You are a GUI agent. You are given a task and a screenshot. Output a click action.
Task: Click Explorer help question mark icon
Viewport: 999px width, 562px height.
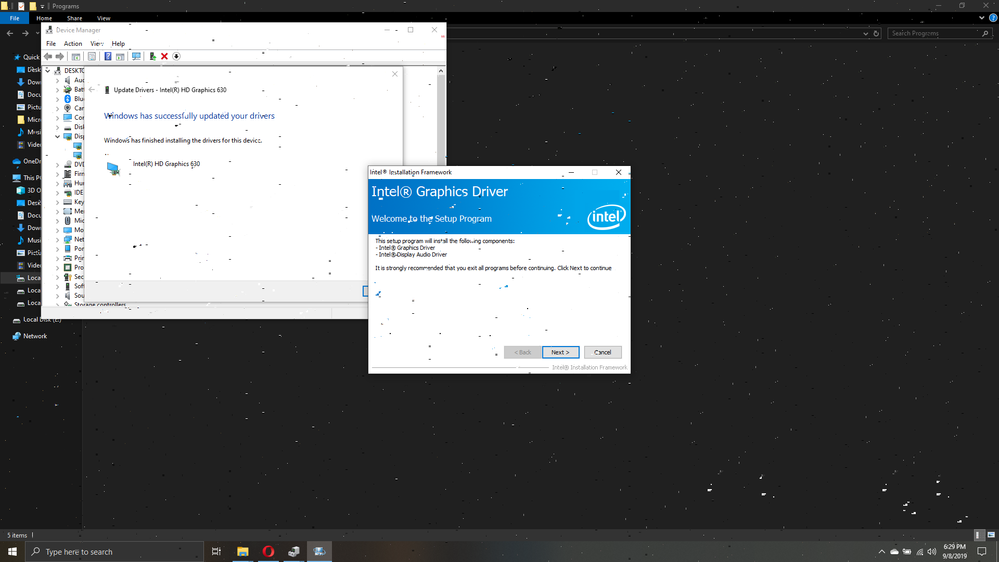click(993, 18)
